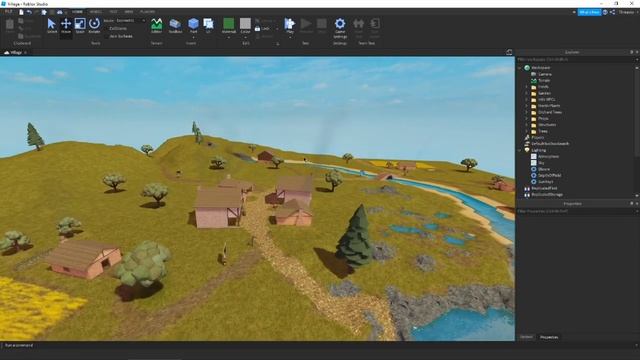Click the Color gray swatch
The image size is (640, 360).
tap(245, 23)
